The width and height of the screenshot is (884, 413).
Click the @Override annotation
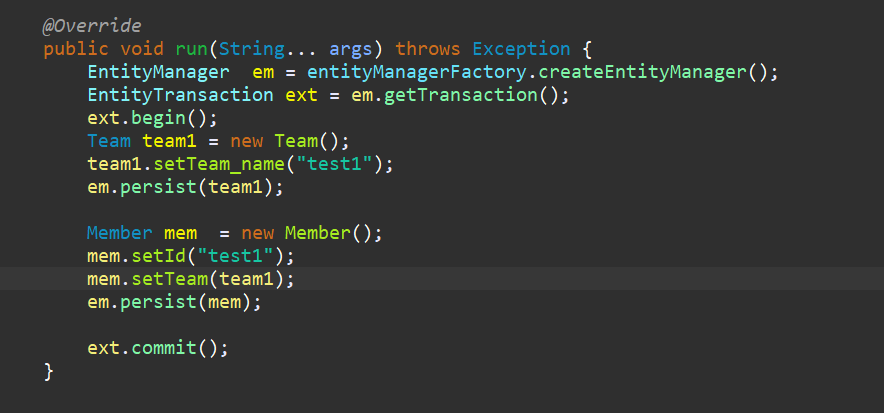click(x=92, y=26)
